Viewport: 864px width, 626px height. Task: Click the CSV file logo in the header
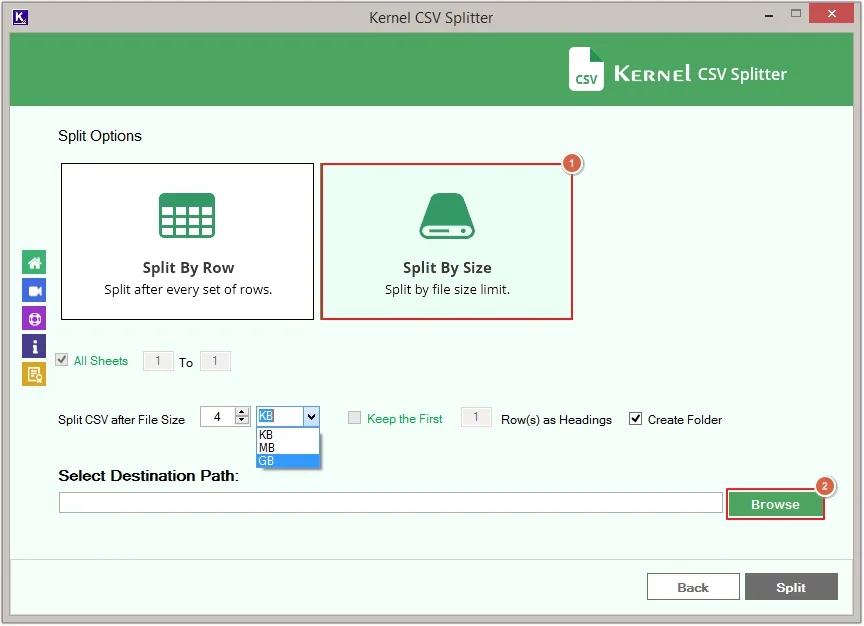[586, 69]
